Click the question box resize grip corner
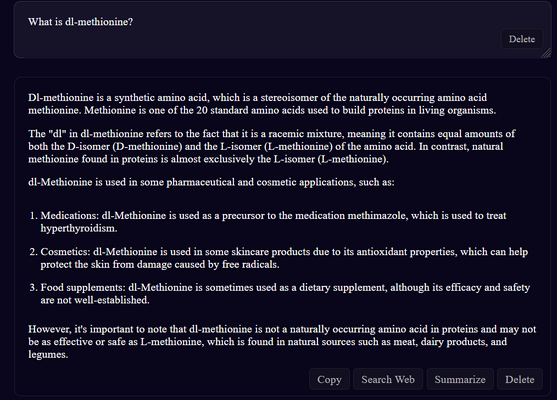Viewport: 557px width, 400px height. [547, 53]
